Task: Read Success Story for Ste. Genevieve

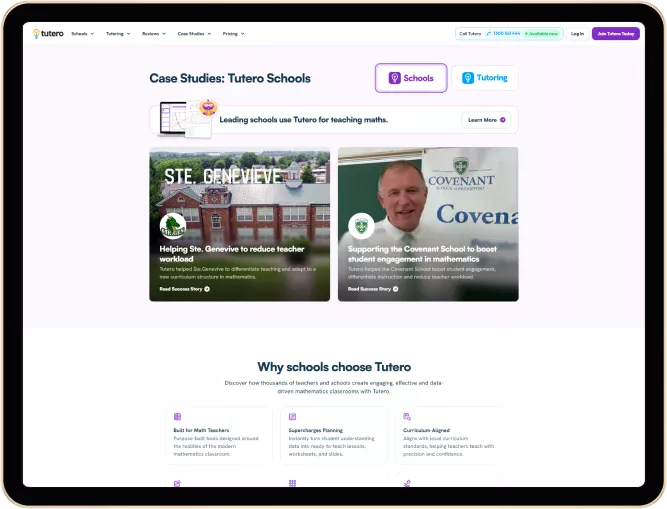Action: point(184,289)
